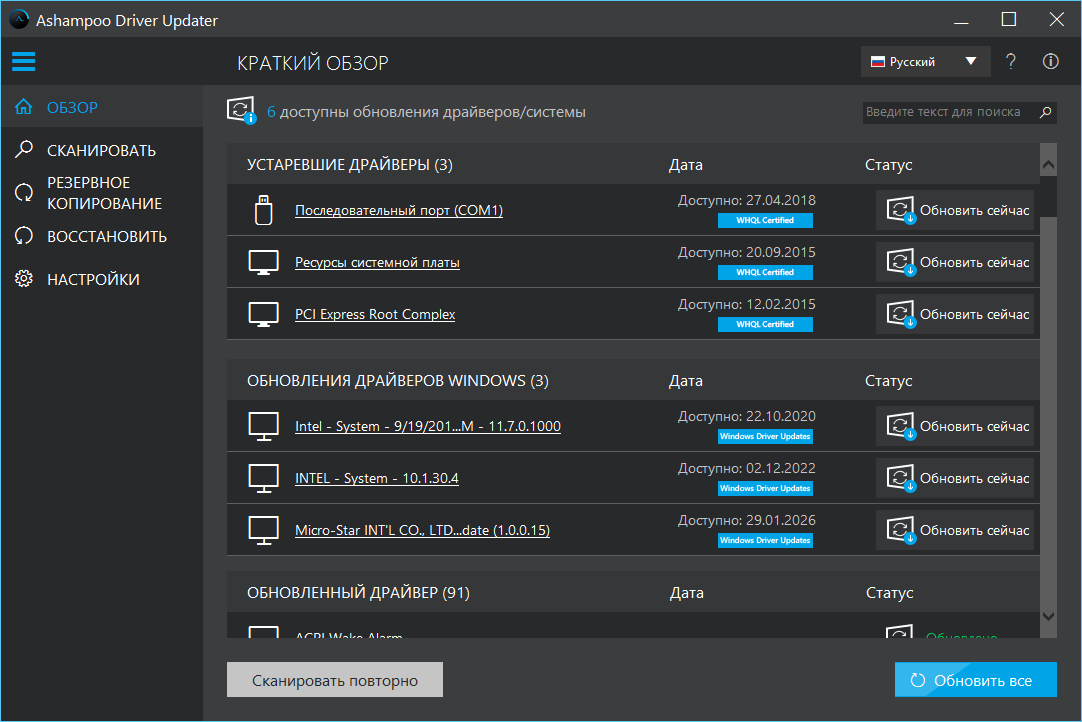This screenshot has height=722, width=1082.
Task: Click the USB icon for COM1 port
Action: (x=263, y=210)
